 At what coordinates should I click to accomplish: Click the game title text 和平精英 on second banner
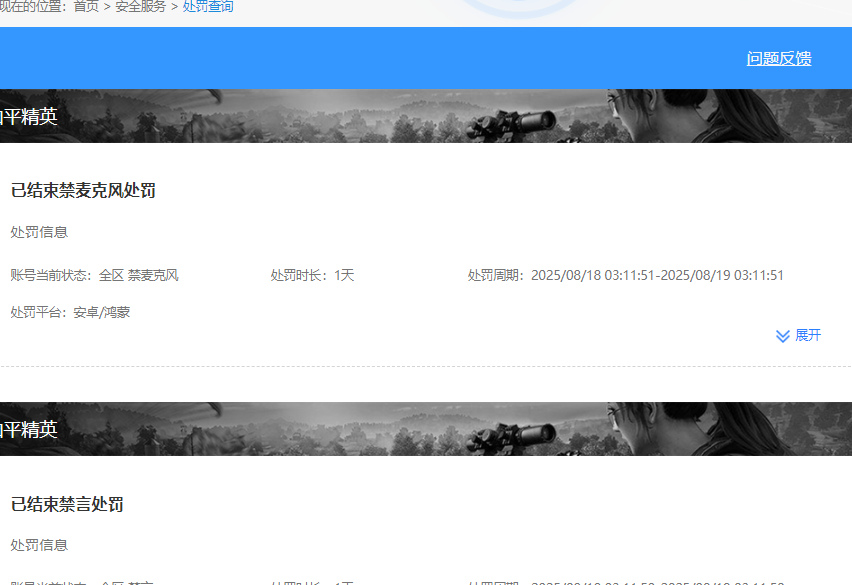point(30,429)
